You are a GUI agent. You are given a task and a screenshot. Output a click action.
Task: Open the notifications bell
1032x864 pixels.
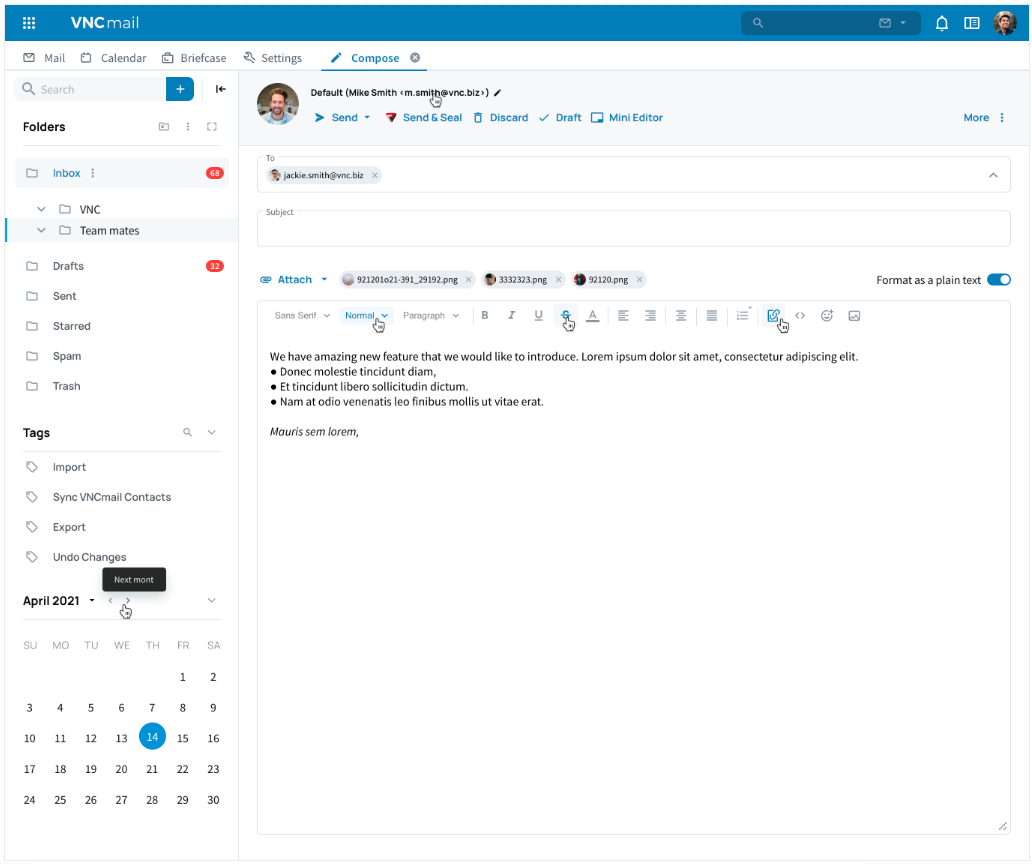pyautogui.click(x=941, y=23)
